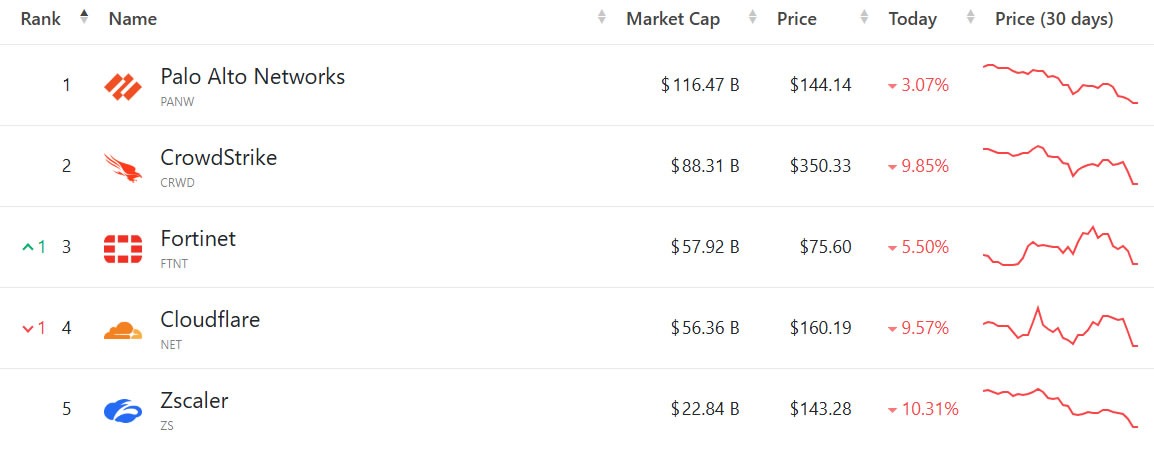View Palo Alto Networks 30-day price chart
Screen dimensions: 1154x449
click(x=1060, y=84)
